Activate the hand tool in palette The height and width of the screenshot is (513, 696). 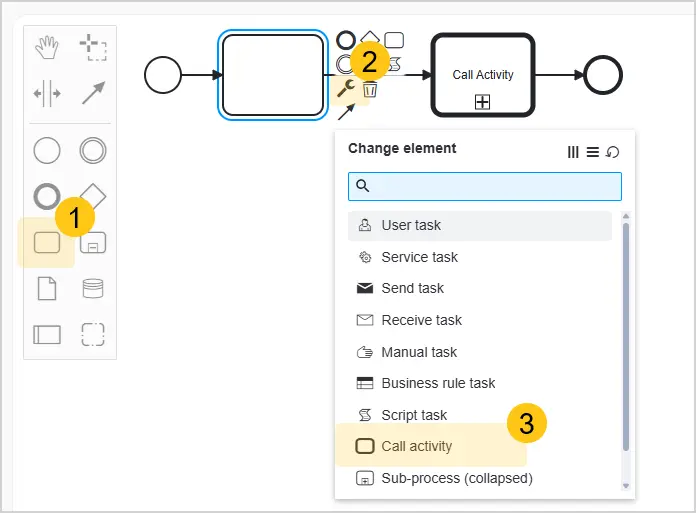coord(47,47)
